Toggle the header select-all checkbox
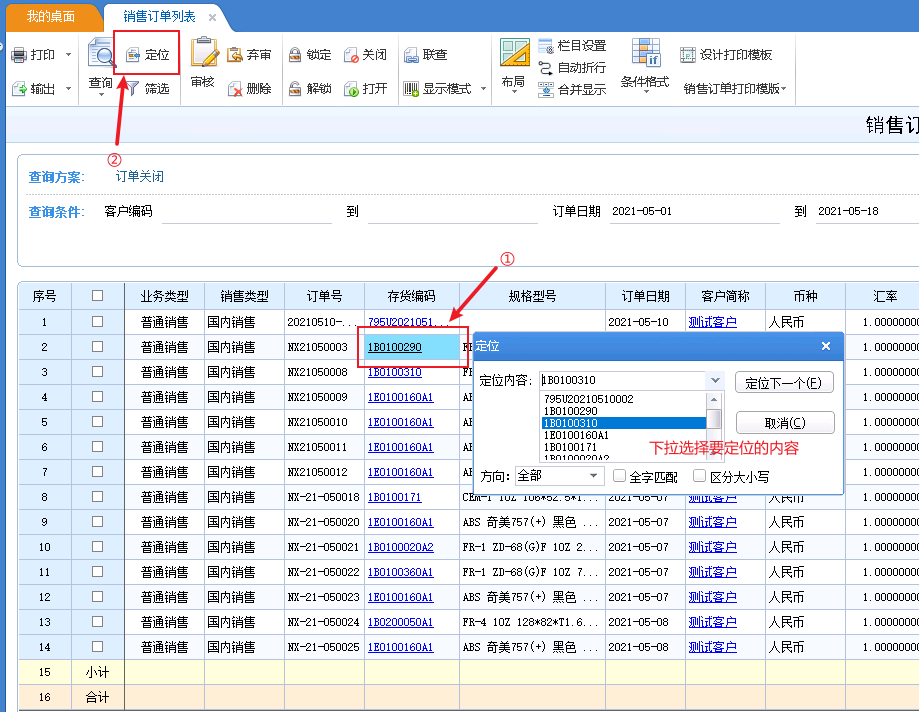 point(97,296)
